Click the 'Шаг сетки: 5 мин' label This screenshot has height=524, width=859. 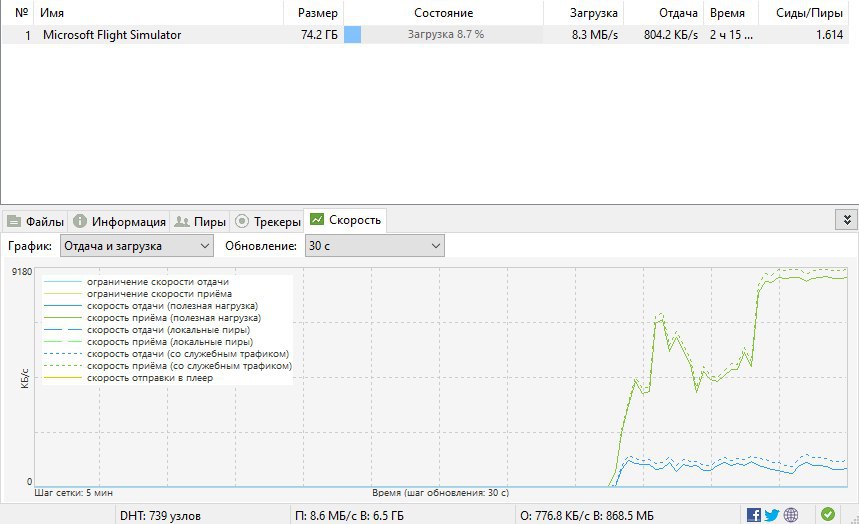(x=73, y=493)
